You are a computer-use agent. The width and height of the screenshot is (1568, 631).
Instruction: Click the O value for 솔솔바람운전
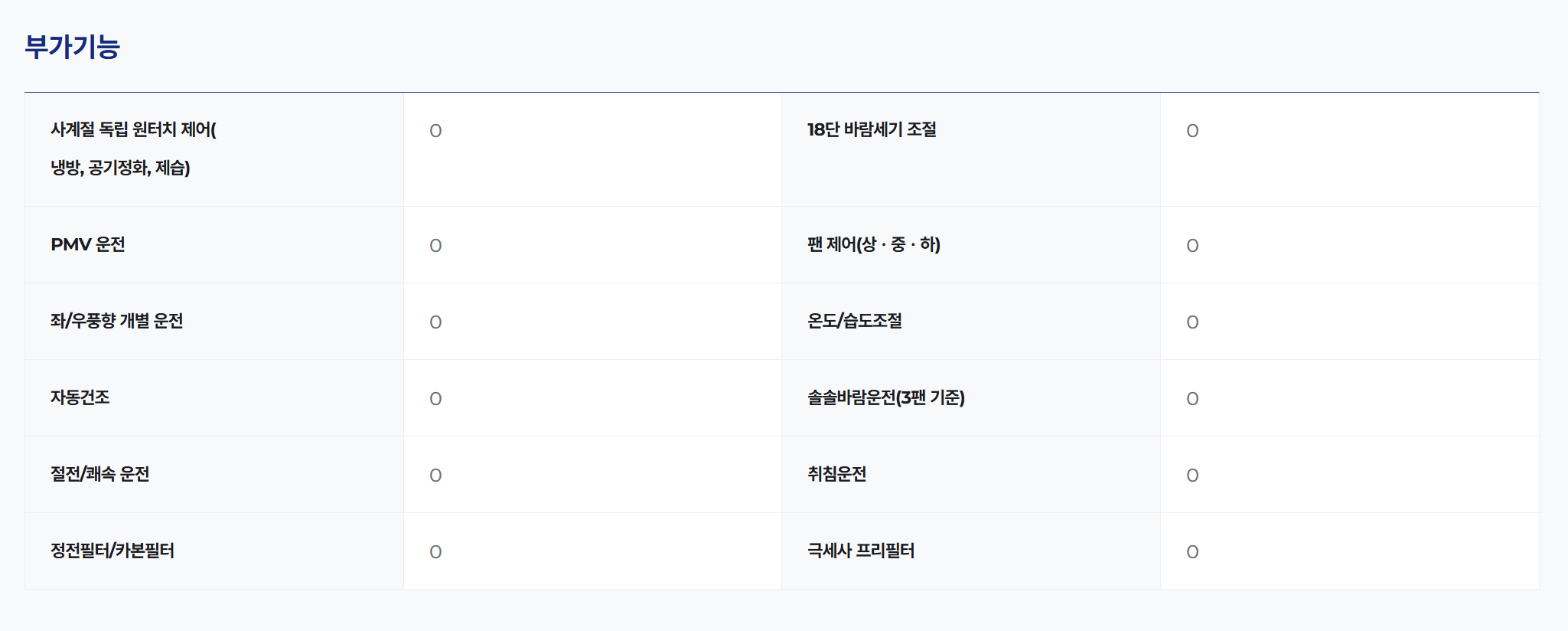[x=1192, y=399]
